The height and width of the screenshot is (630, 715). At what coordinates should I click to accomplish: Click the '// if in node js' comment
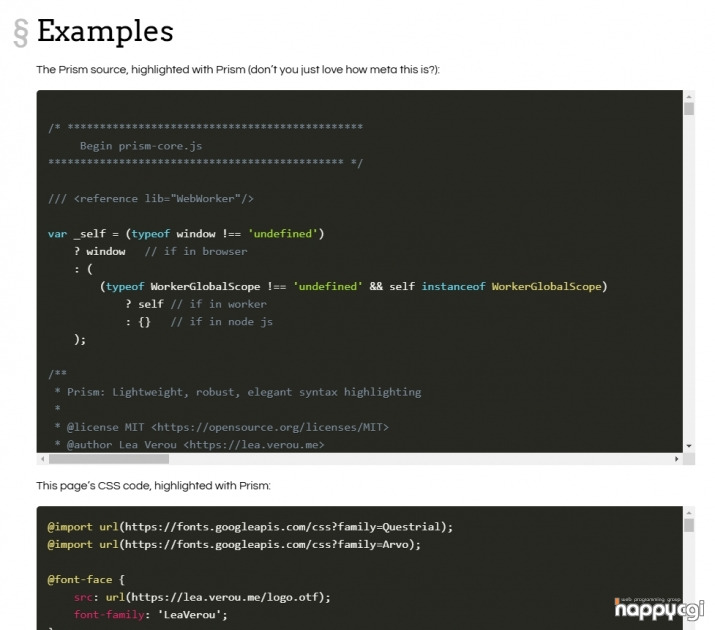pos(222,322)
